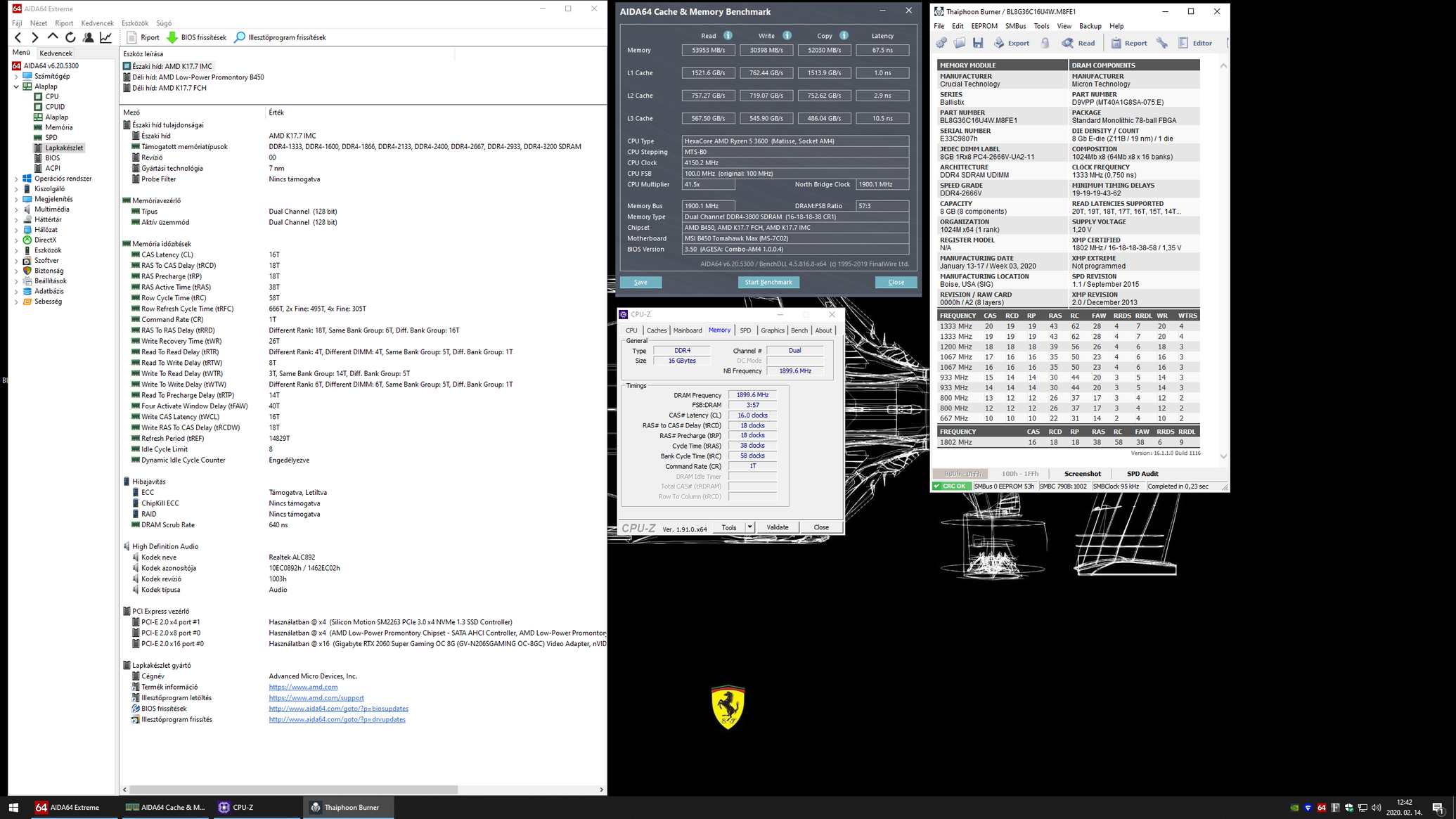The image size is (1456, 819).
Task: Click Screenshot button in Thaiphoon Burner
Action: click(1082, 474)
